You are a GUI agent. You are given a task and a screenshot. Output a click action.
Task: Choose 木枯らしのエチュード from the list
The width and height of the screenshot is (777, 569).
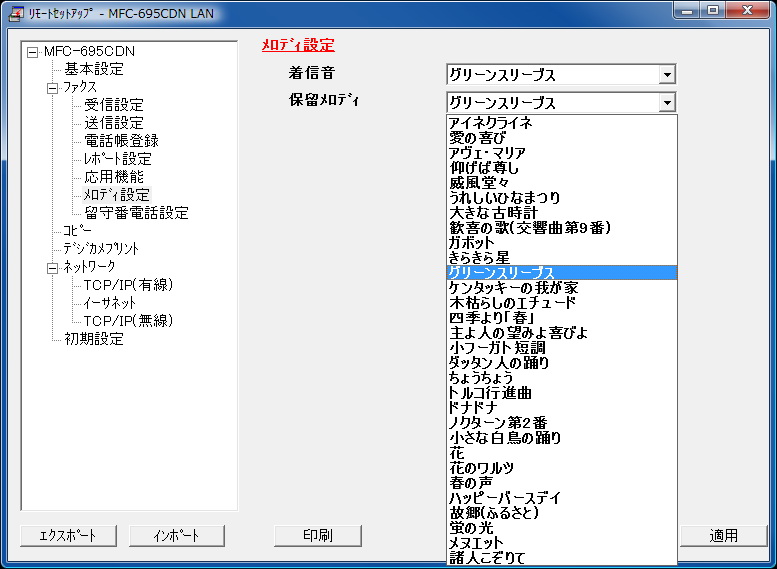[561, 302]
